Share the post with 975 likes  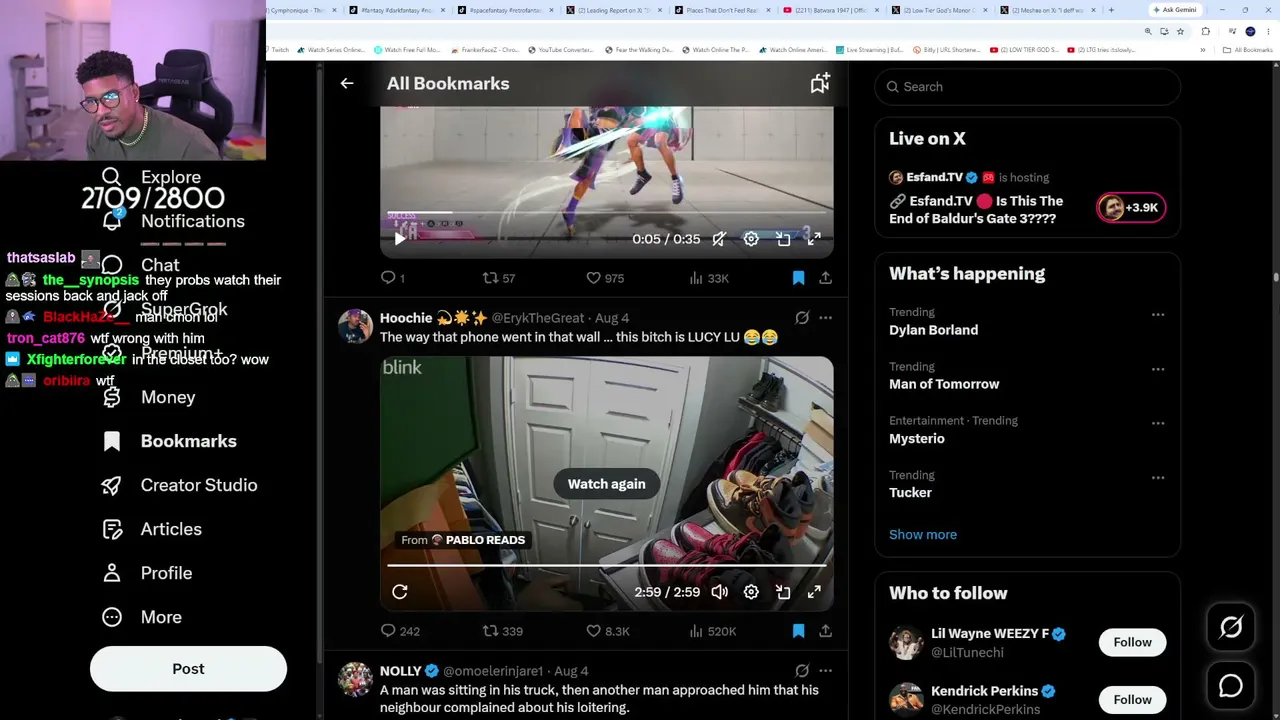click(x=825, y=278)
